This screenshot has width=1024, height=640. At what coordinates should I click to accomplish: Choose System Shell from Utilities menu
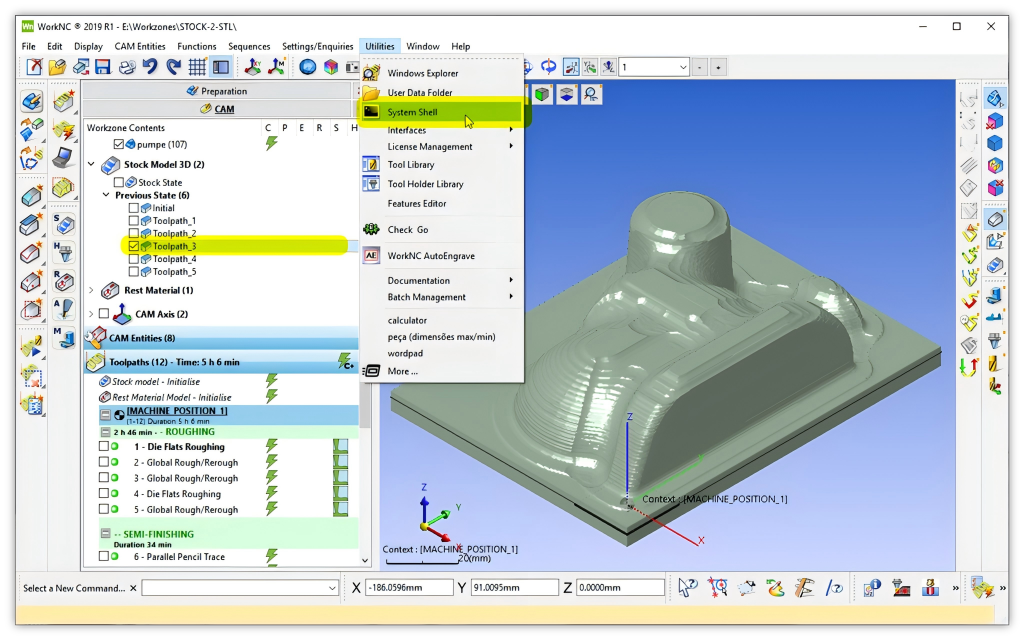coord(441,112)
